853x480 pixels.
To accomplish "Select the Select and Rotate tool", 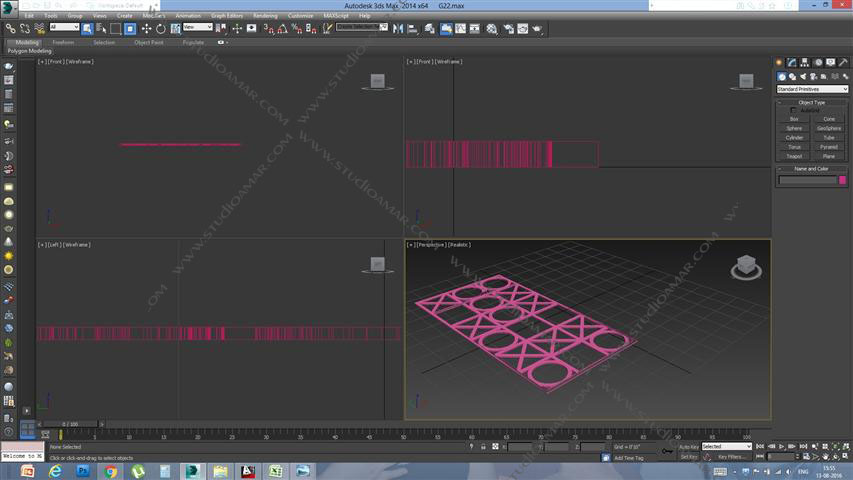I will [x=160, y=28].
